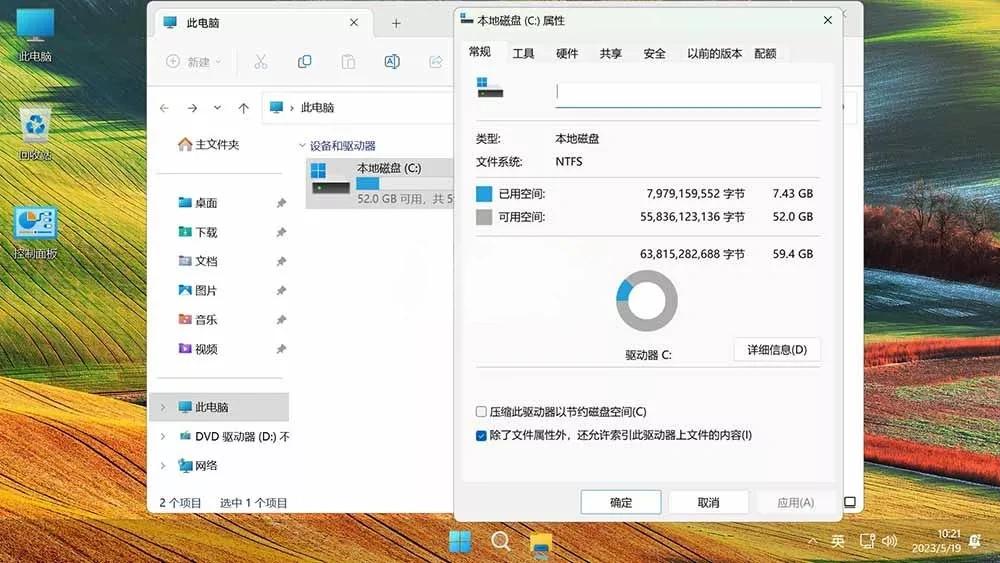Select the 回收站 recycle bin desktop icon

pos(35,134)
